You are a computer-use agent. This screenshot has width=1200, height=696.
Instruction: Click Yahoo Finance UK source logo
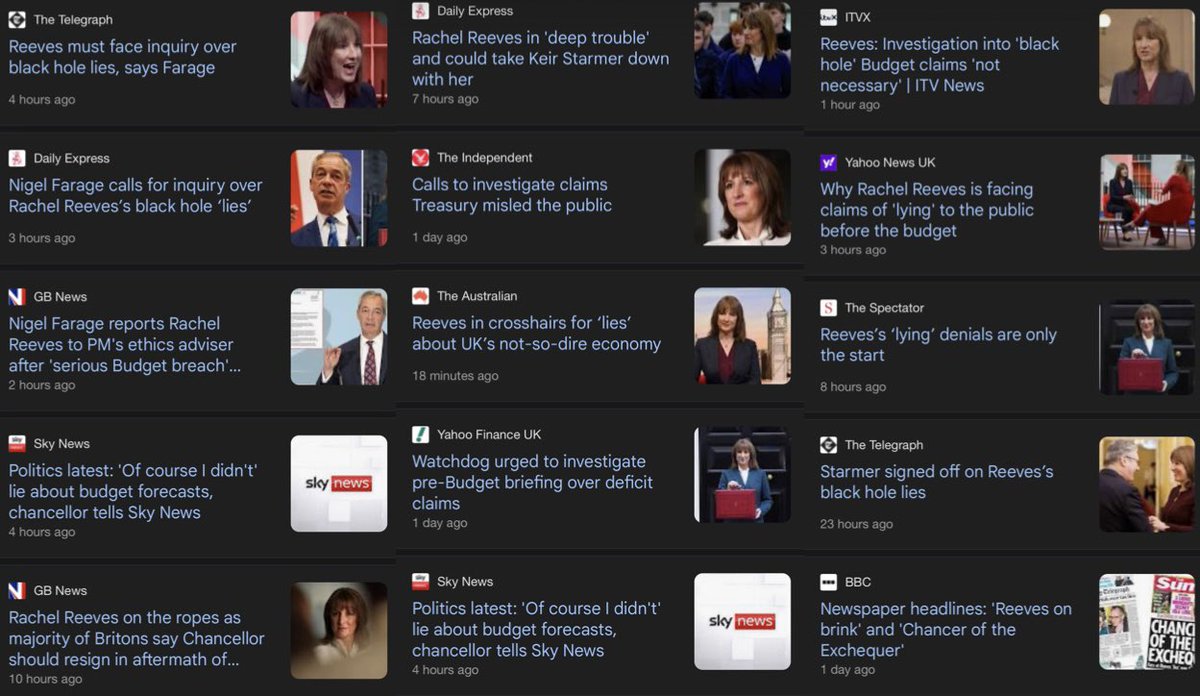coord(421,434)
